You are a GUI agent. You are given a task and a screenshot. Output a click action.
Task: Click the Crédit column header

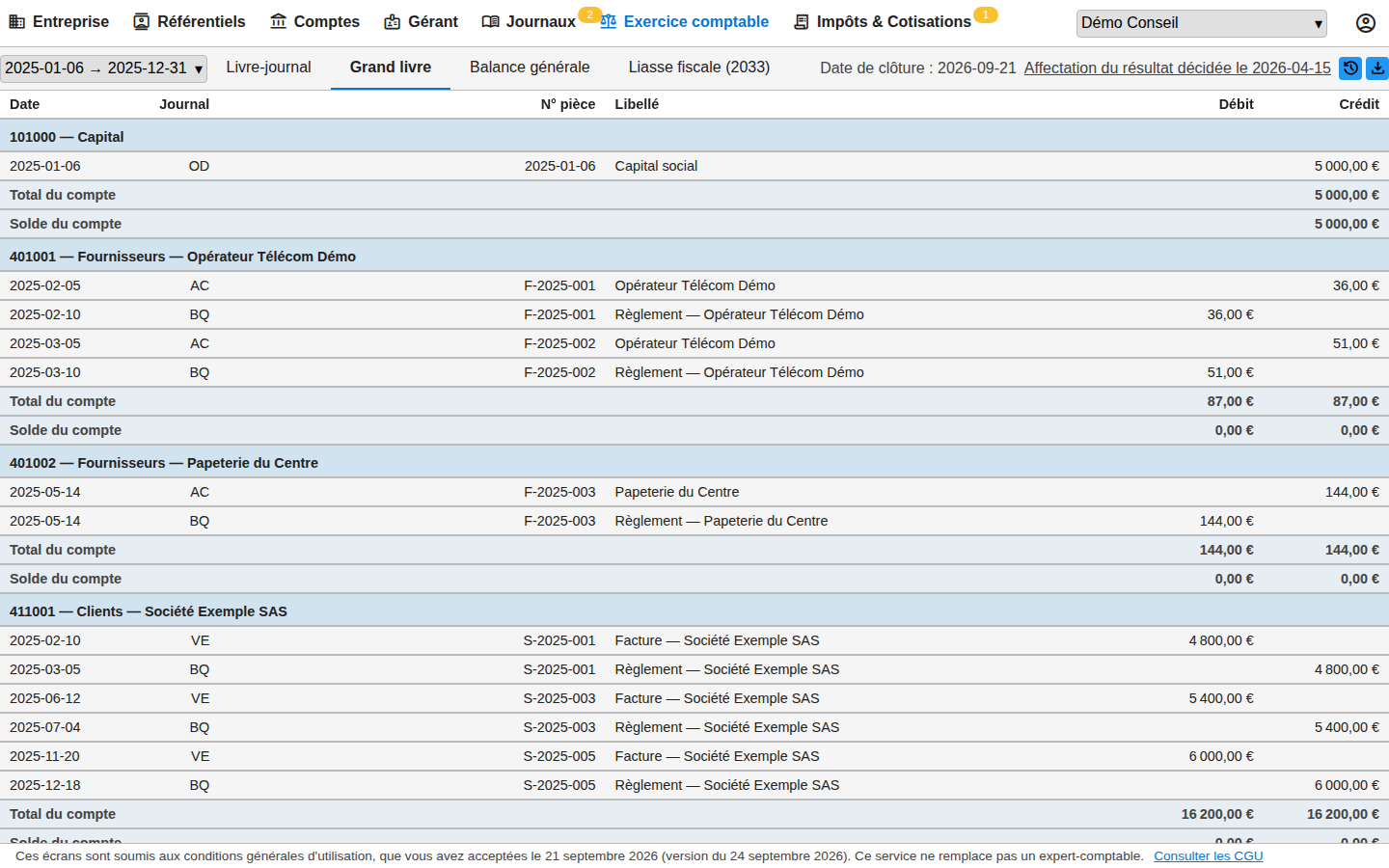click(1359, 104)
